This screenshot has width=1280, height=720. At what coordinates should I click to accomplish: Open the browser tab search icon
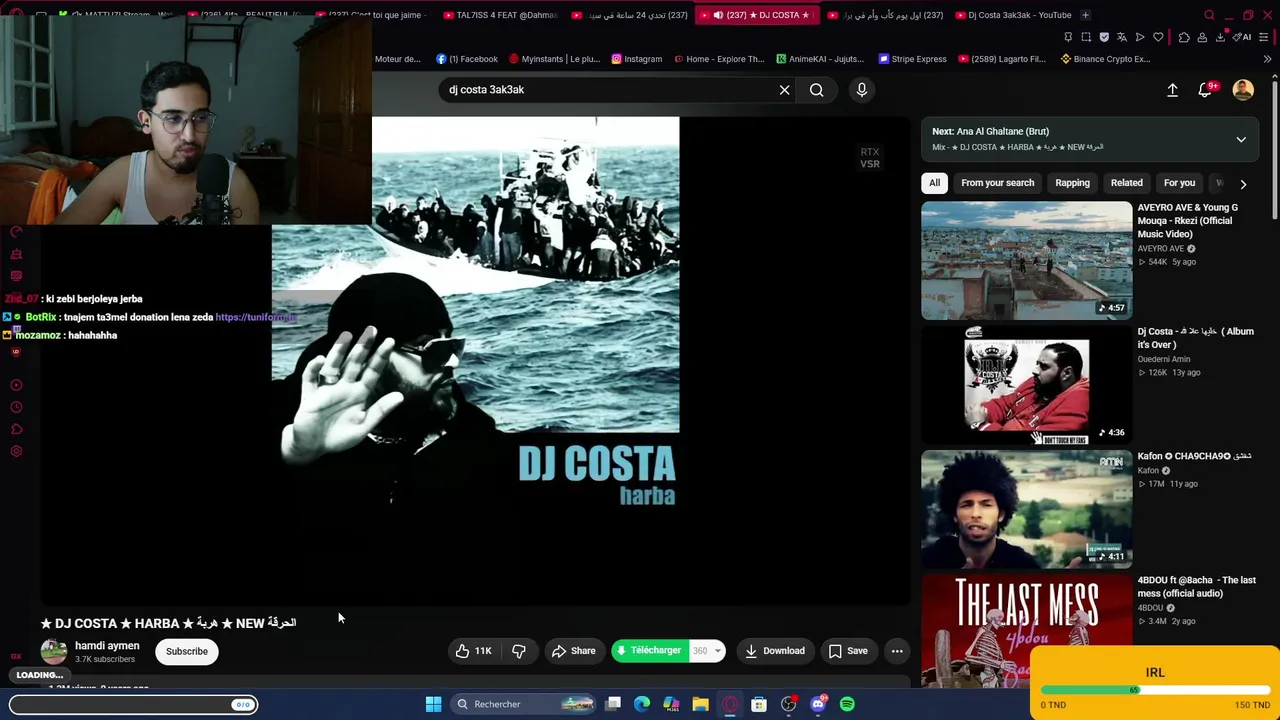(1209, 15)
